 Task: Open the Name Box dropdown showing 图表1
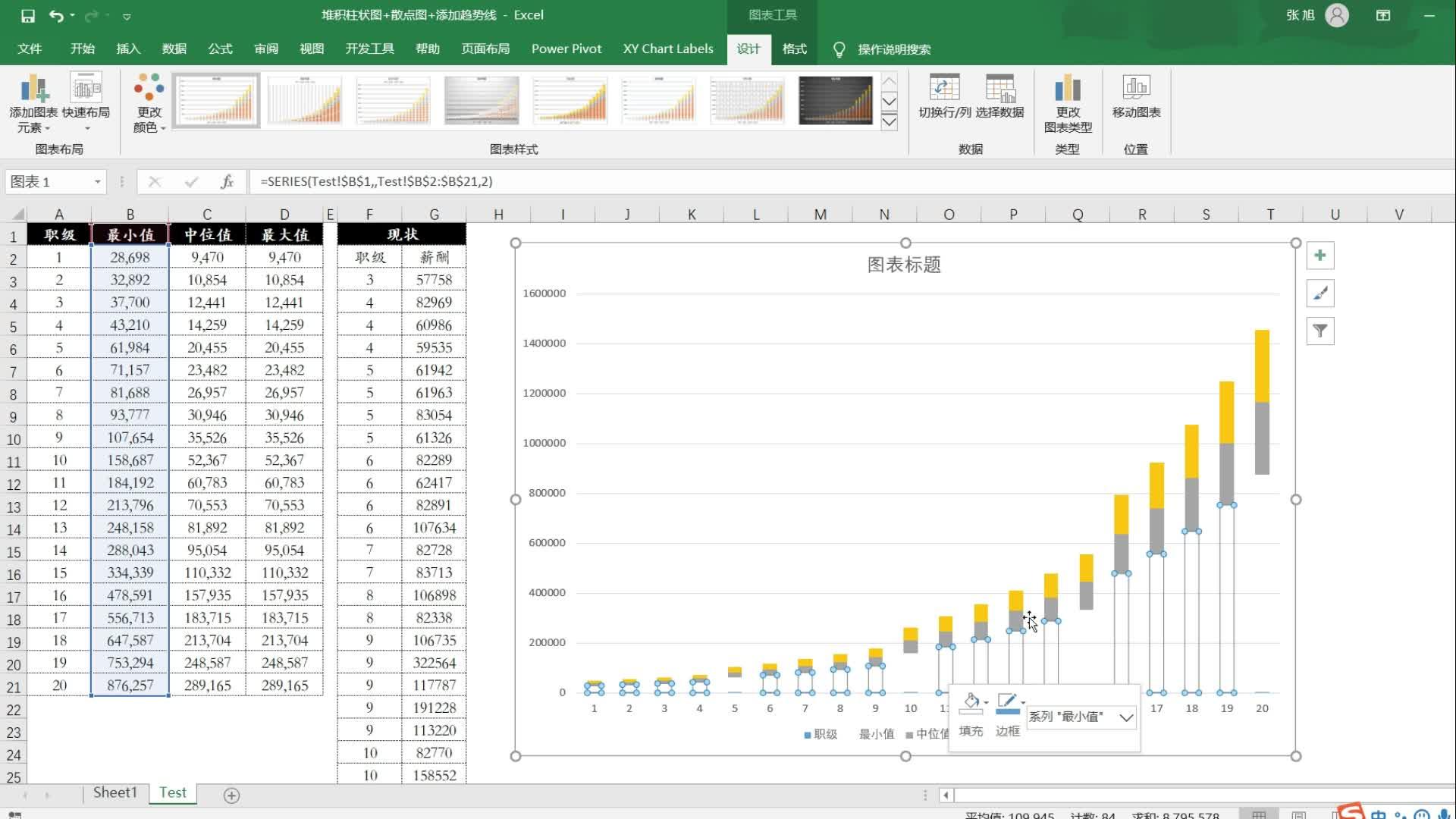coord(96,182)
